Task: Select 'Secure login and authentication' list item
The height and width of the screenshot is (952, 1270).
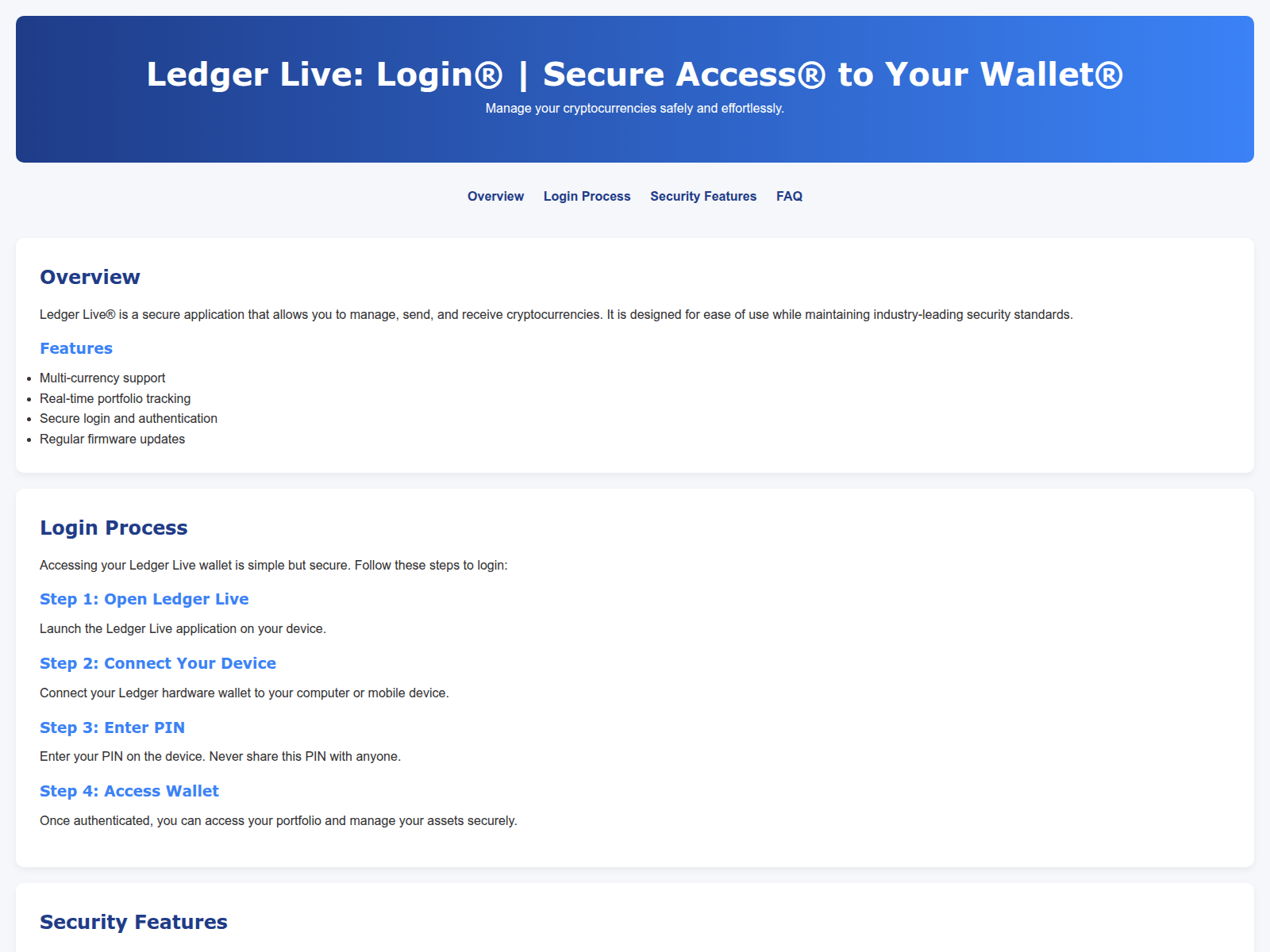Action: (x=129, y=418)
